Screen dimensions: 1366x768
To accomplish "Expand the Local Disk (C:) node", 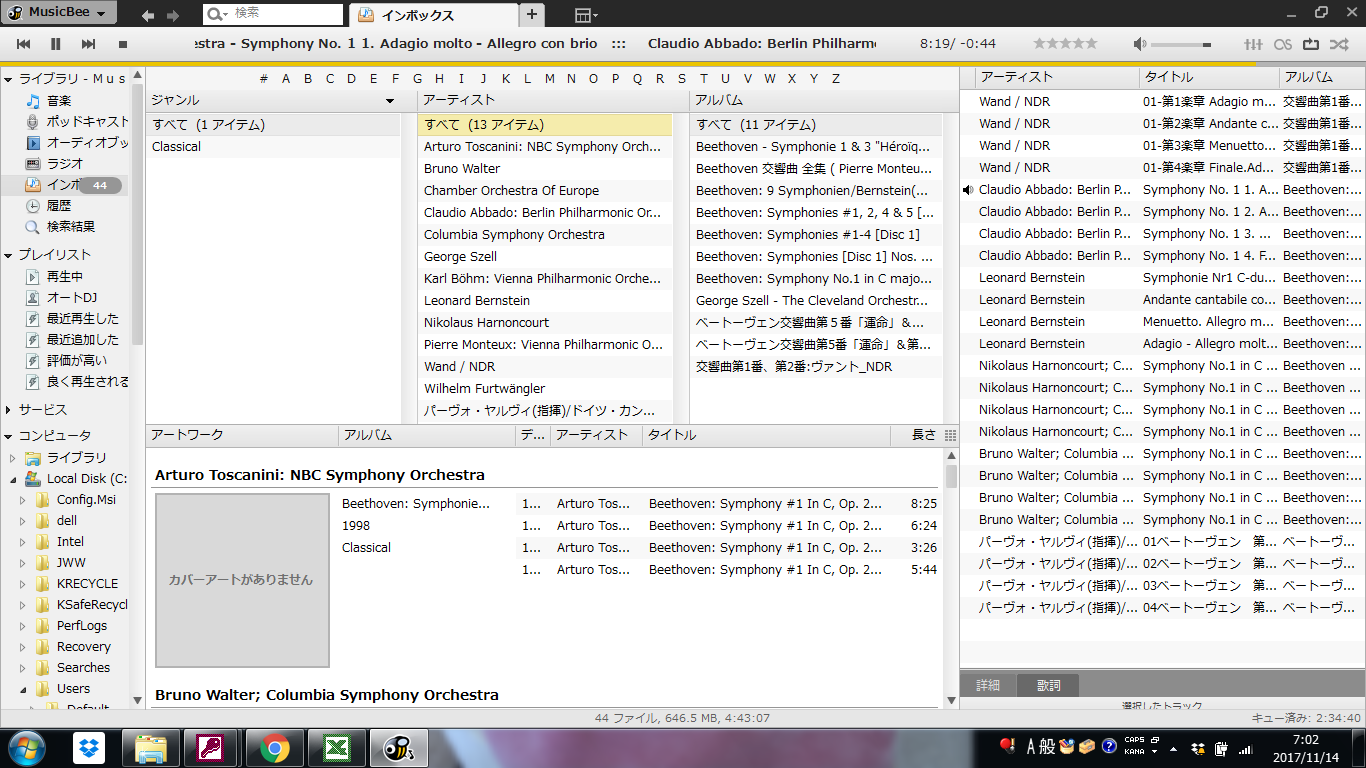I will coord(14,479).
